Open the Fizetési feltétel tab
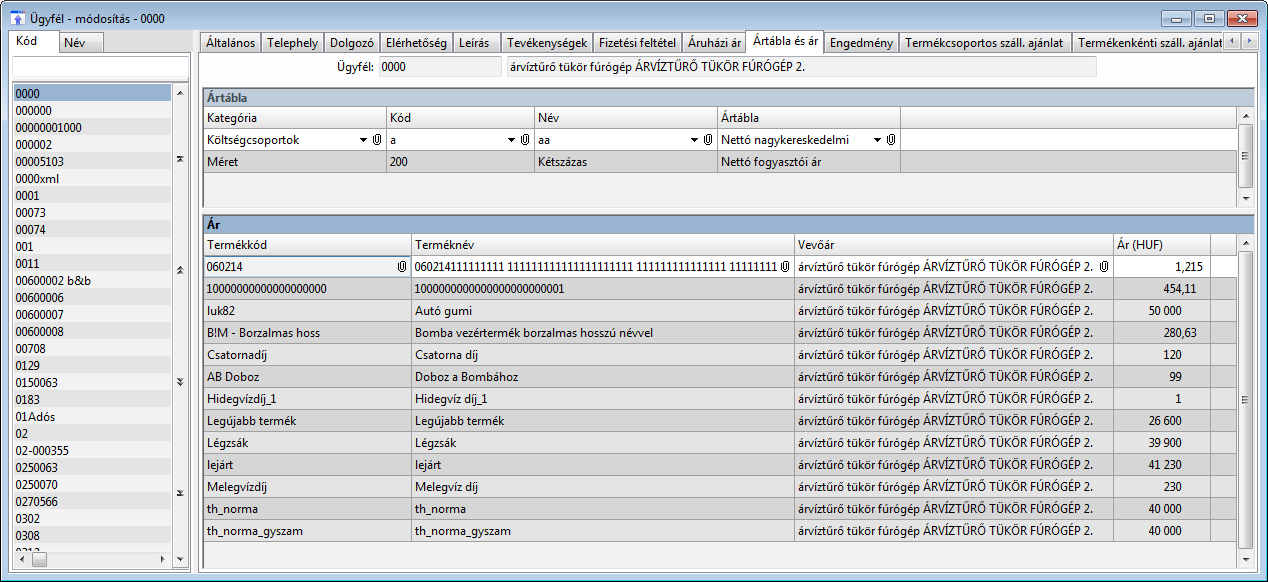This screenshot has height=582, width=1268. tap(637, 43)
